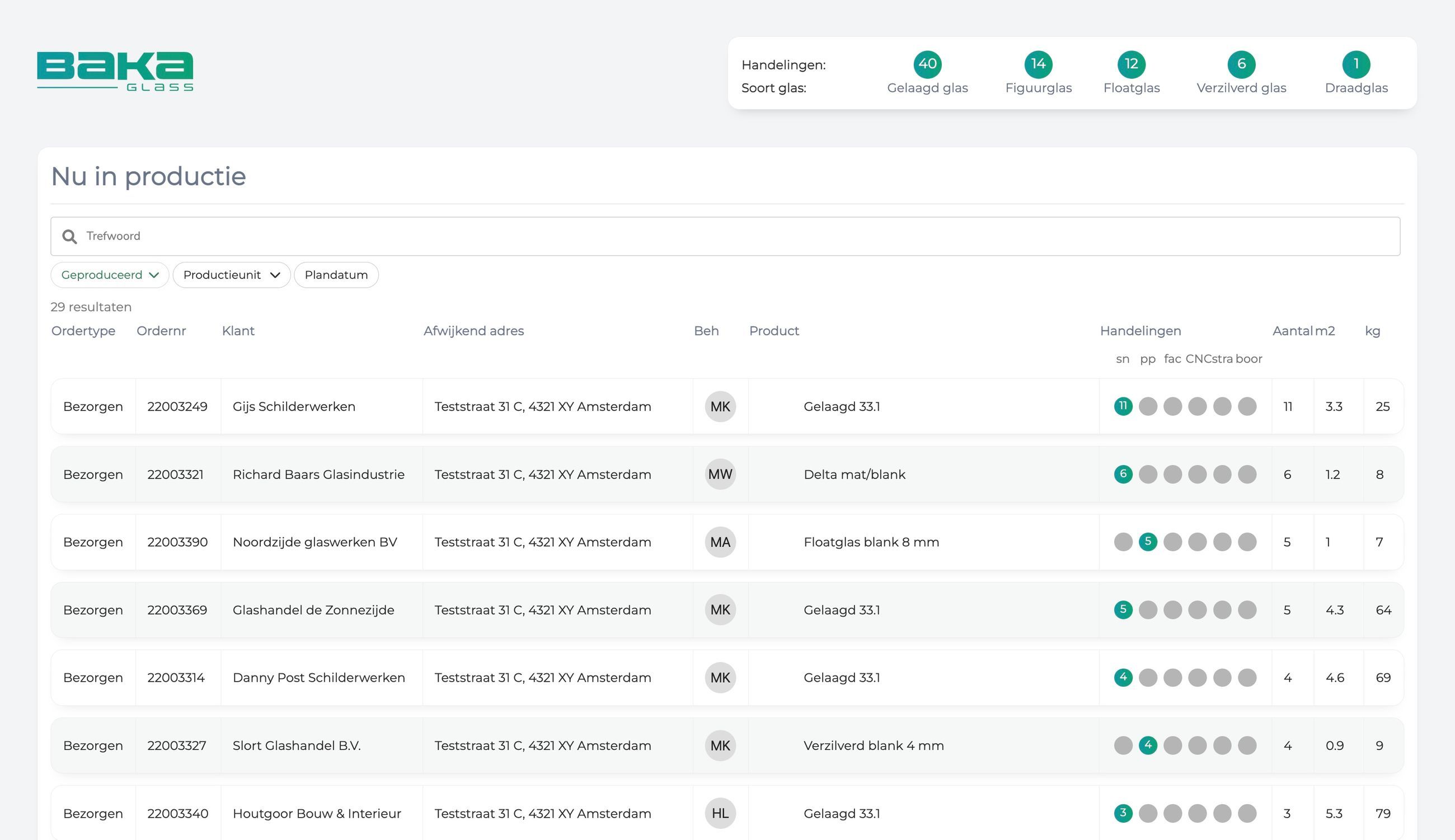Toggle green sn circle 11 for order 22003249
Image resolution: width=1455 pixels, height=840 pixels.
1123,406
